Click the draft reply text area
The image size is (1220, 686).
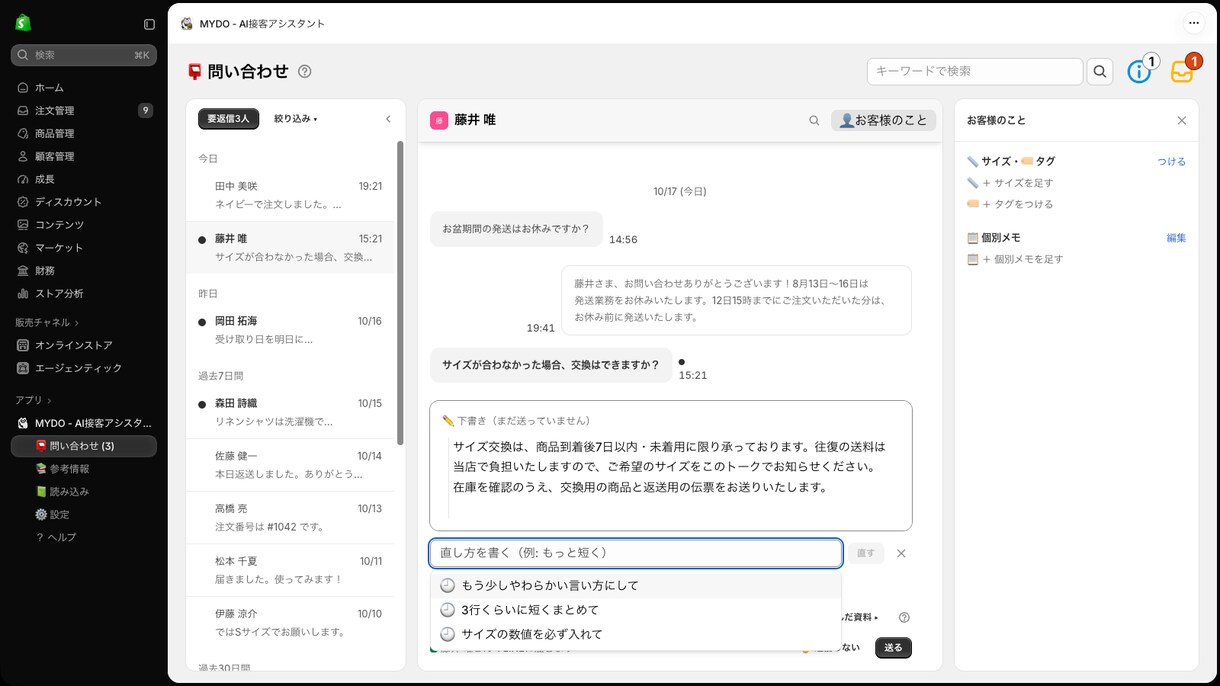[x=671, y=466]
